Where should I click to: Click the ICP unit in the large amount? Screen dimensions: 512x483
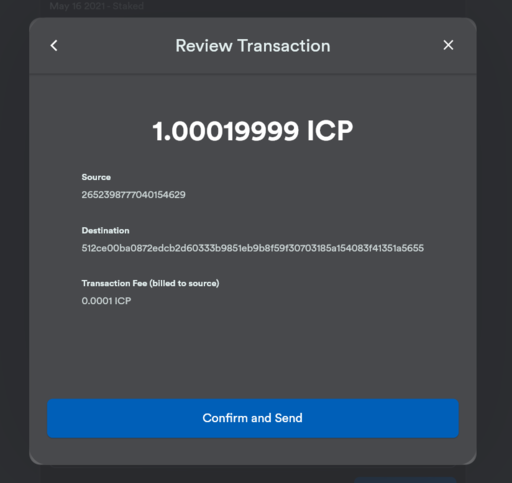(x=330, y=131)
